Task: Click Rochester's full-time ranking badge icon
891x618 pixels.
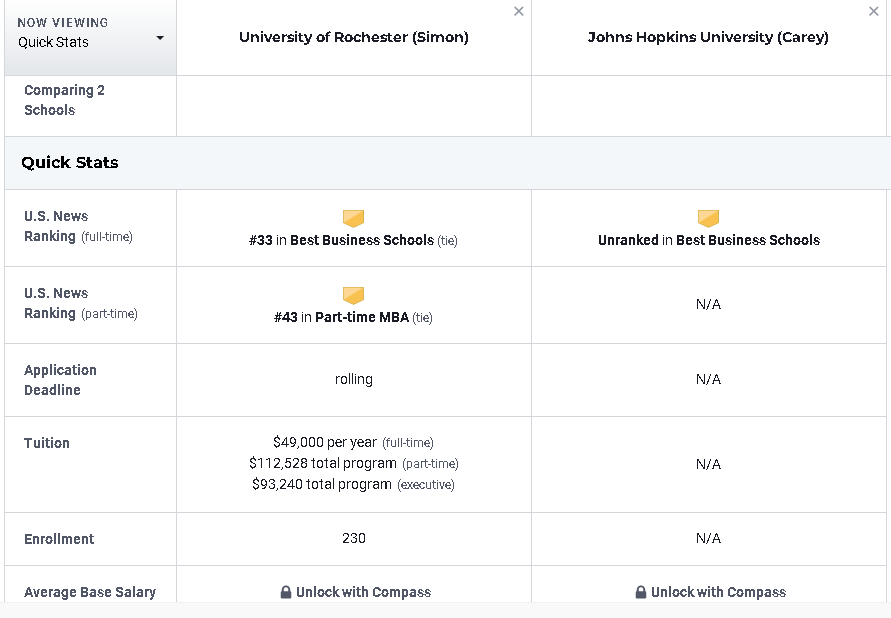Action: (x=353, y=218)
